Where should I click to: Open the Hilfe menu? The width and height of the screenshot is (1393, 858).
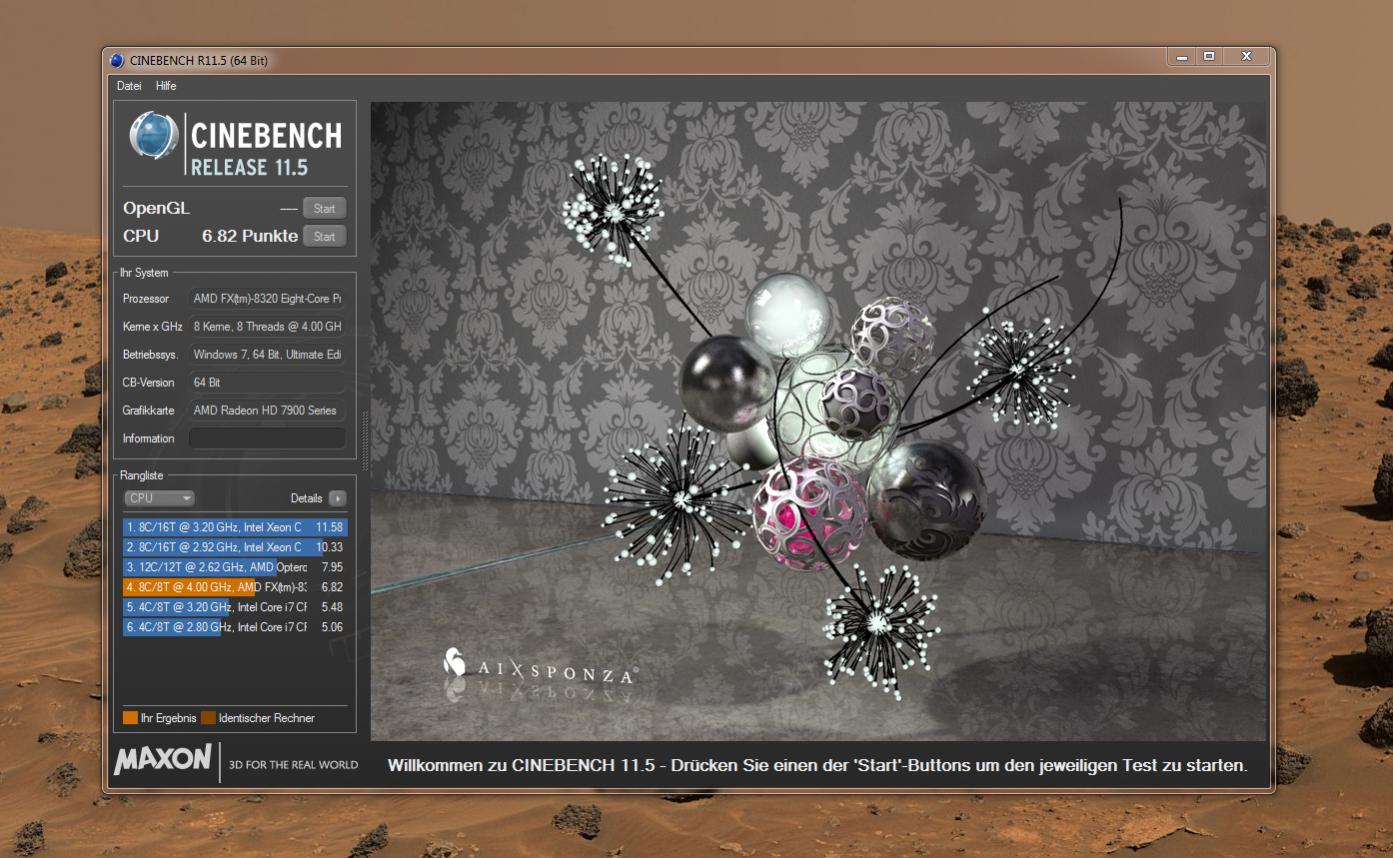(x=166, y=86)
